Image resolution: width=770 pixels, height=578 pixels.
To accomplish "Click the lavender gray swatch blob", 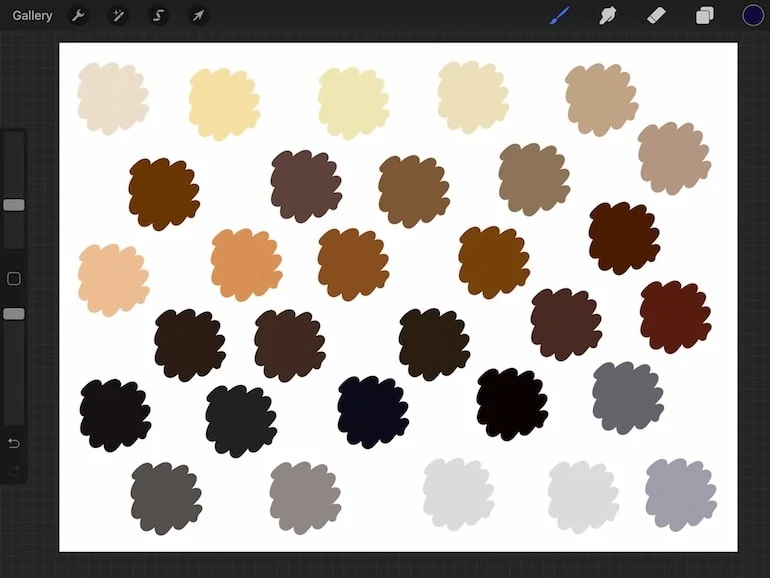I will [x=681, y=495].
